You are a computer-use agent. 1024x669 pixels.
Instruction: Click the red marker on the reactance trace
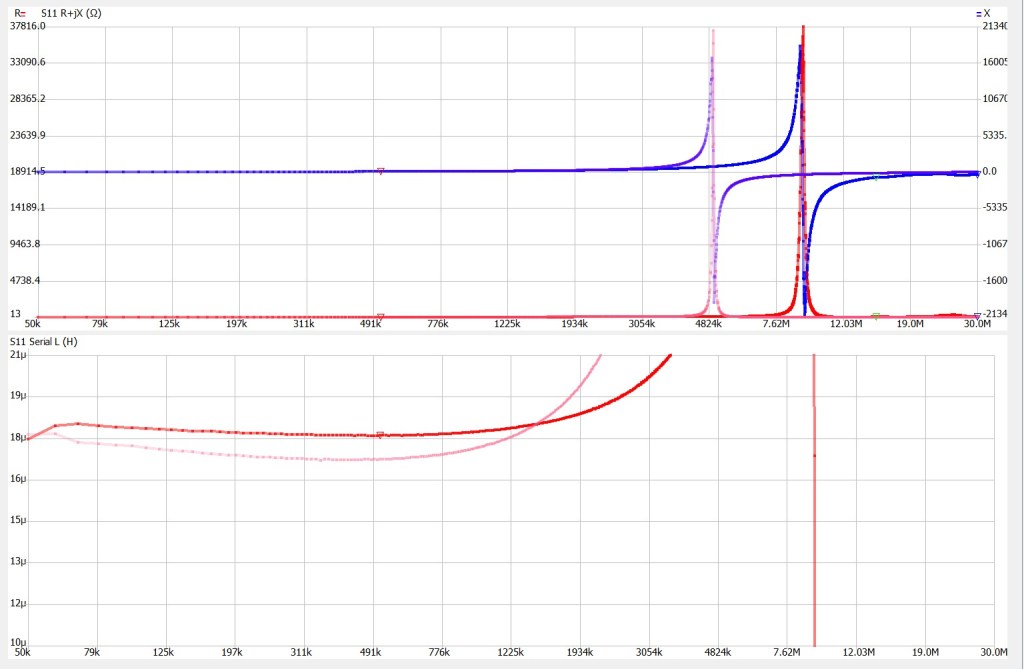click(380, 171)
